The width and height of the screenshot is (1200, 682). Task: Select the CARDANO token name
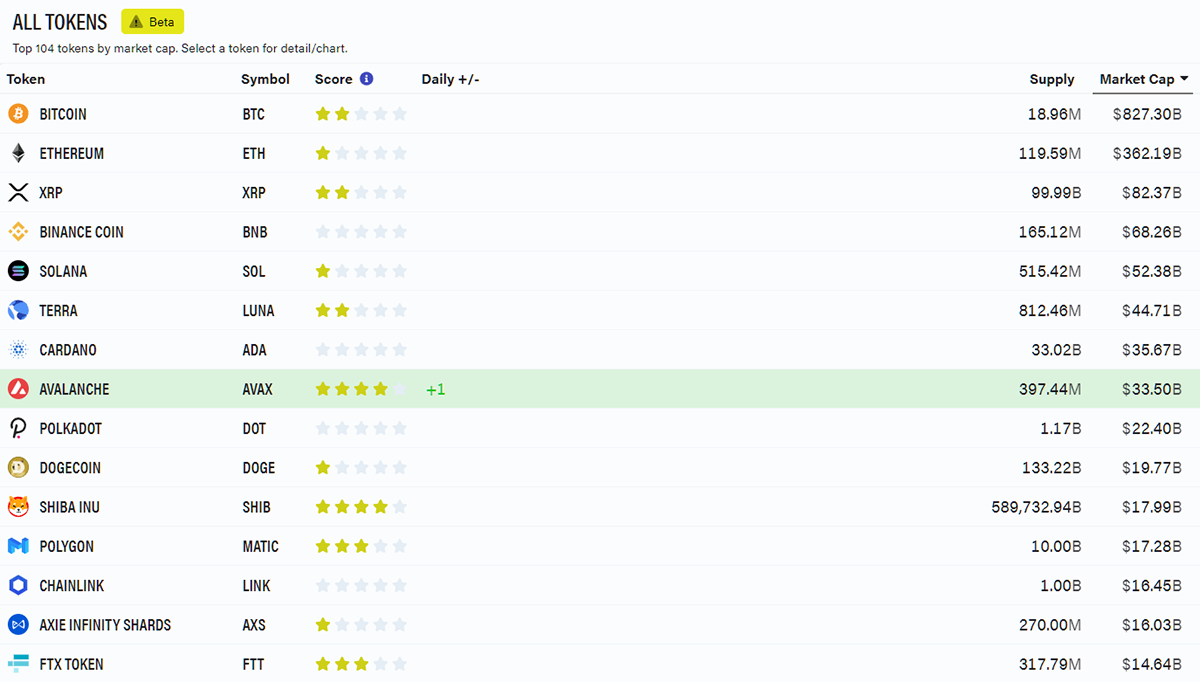(x=68, y=350)
